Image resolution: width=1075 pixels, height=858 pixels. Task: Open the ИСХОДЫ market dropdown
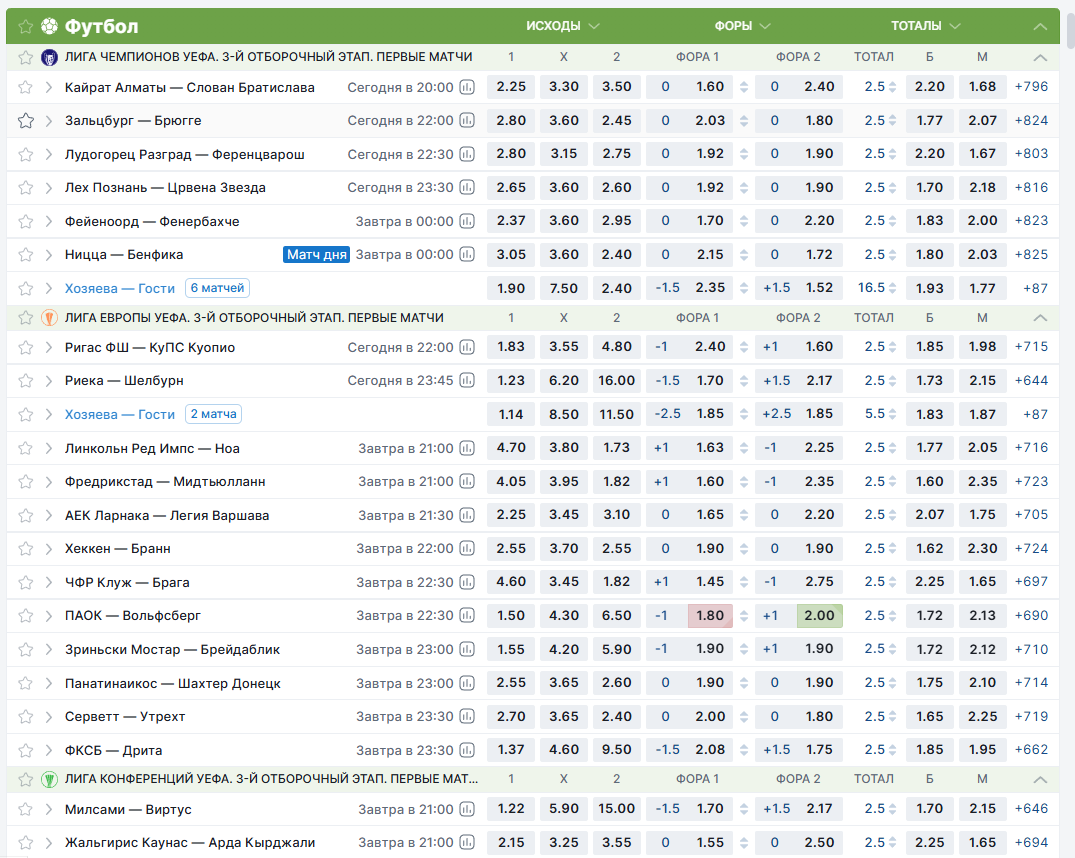point(563,26)
